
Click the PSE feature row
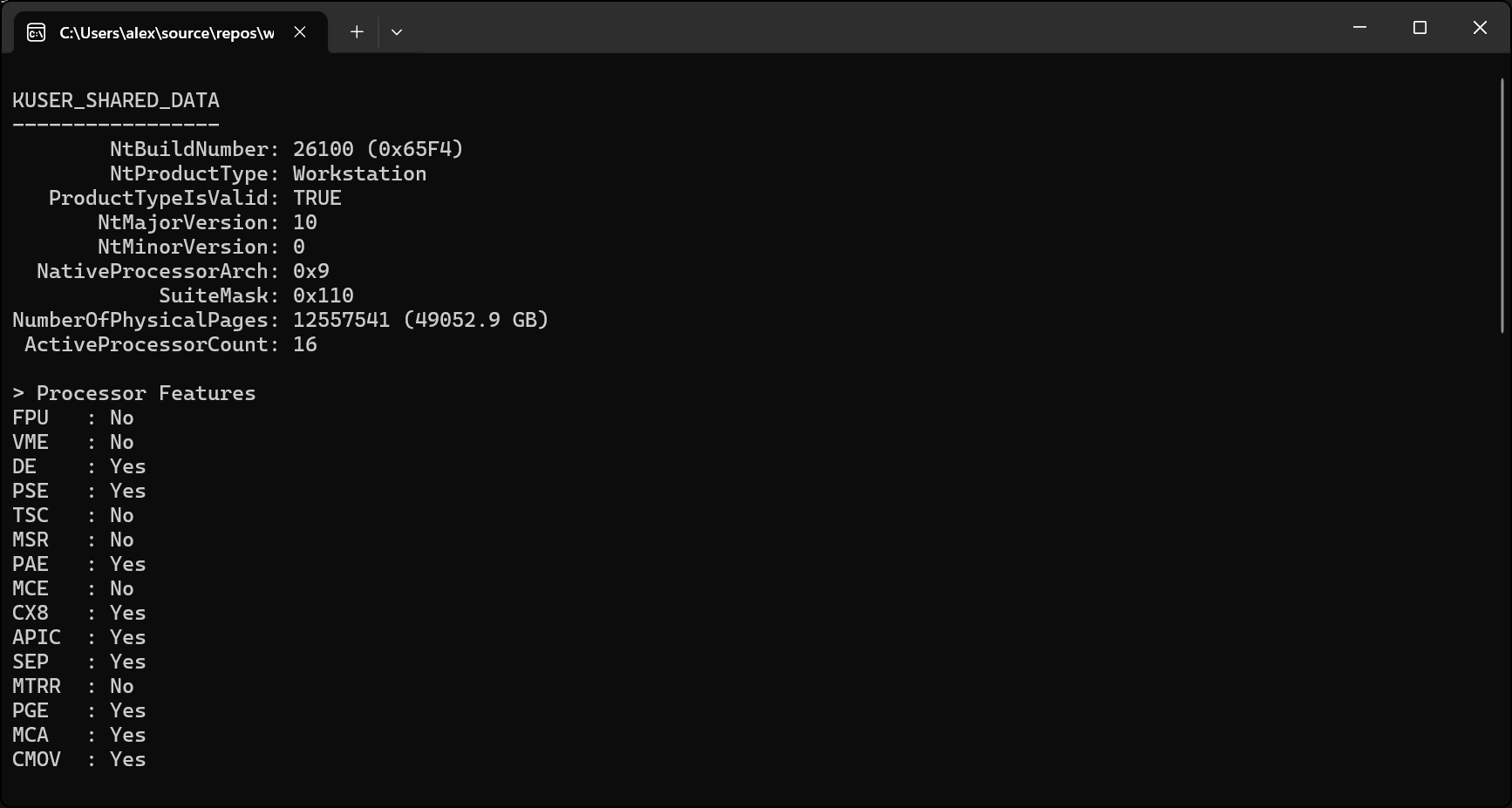tap(79, 491)
